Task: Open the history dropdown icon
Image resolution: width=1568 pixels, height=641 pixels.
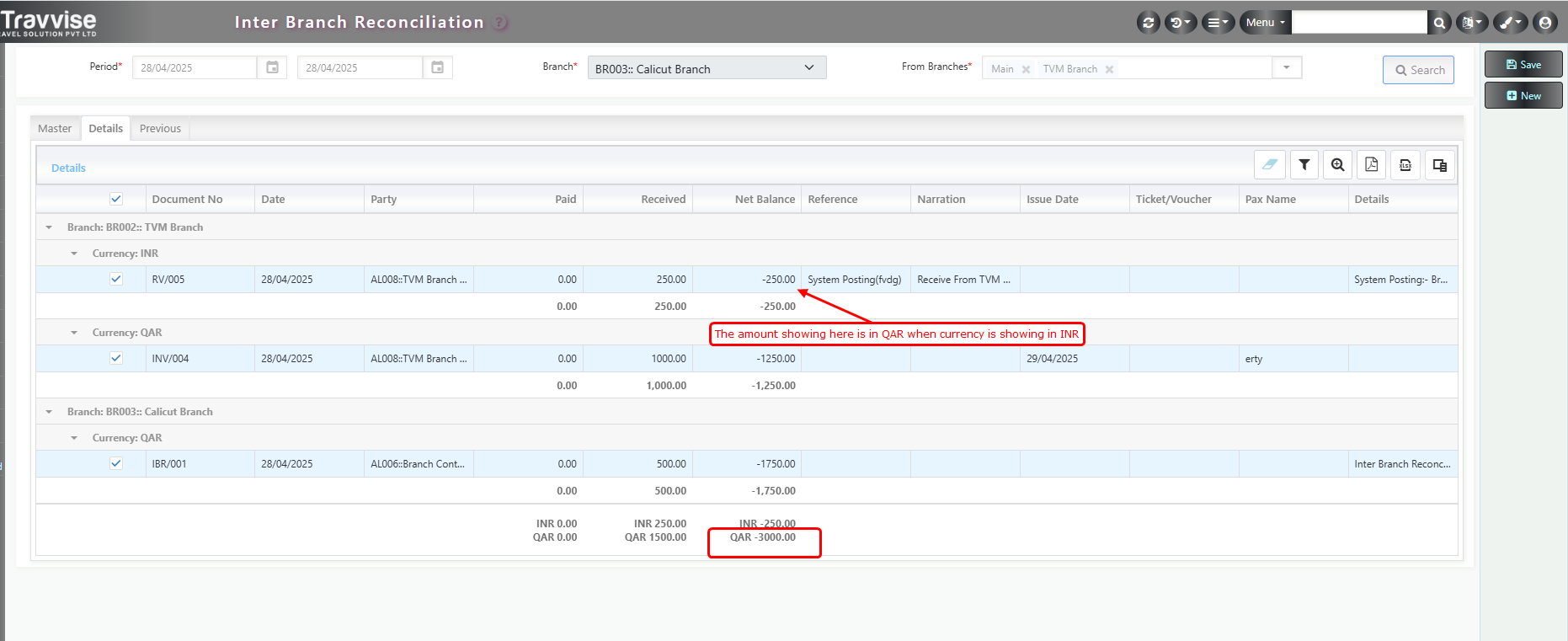Action: (1180, 23)
